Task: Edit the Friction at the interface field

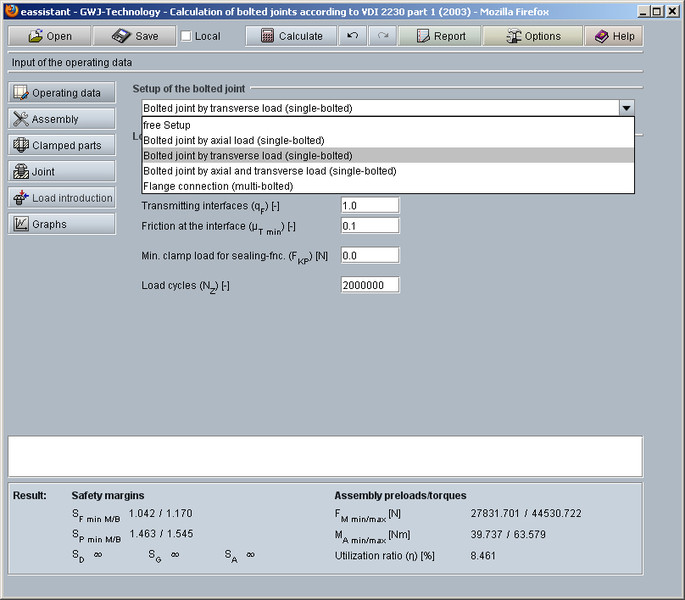Action: [x=369, y=226]
